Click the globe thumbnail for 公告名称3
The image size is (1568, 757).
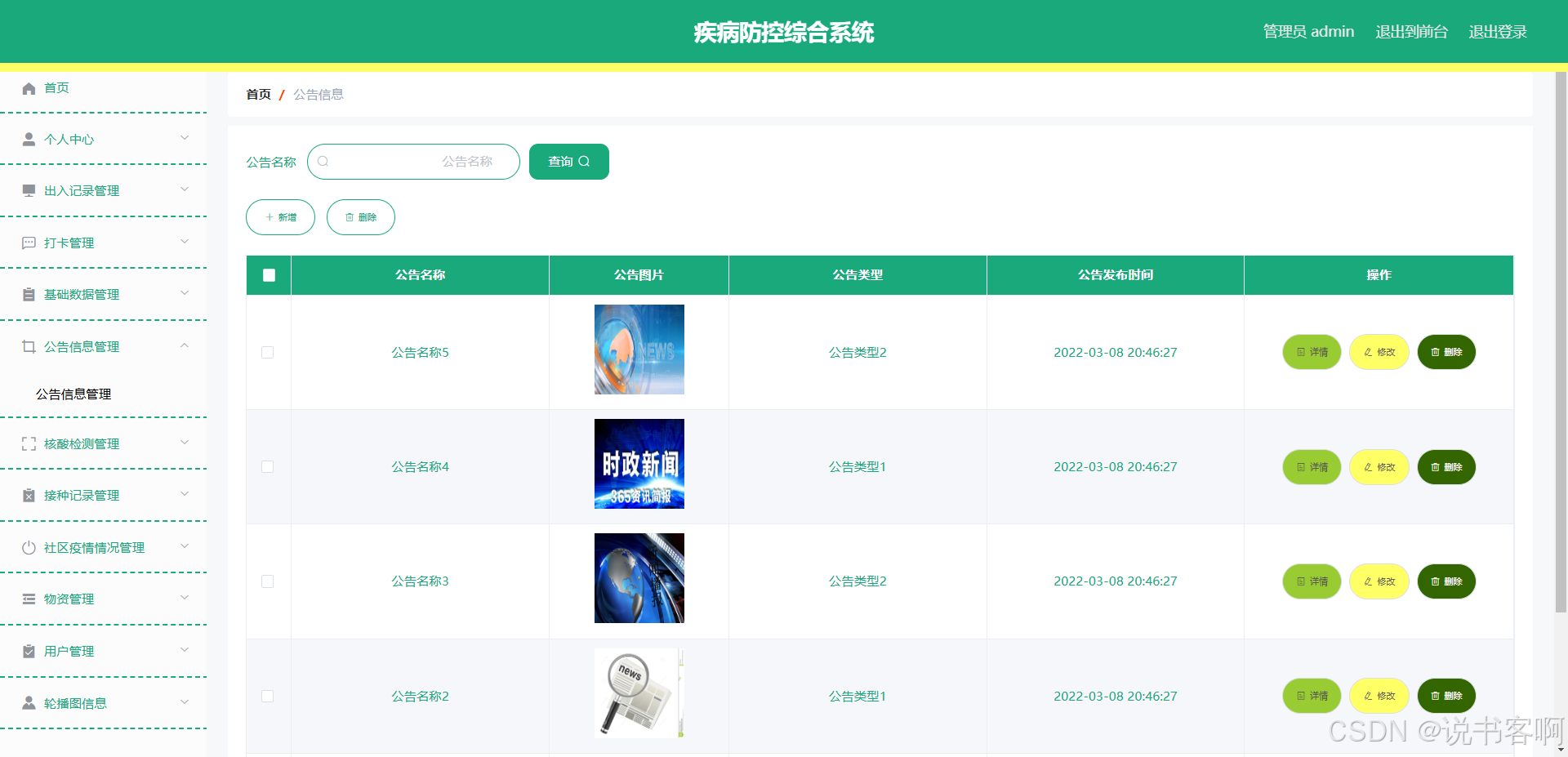(x=639, y=578)
